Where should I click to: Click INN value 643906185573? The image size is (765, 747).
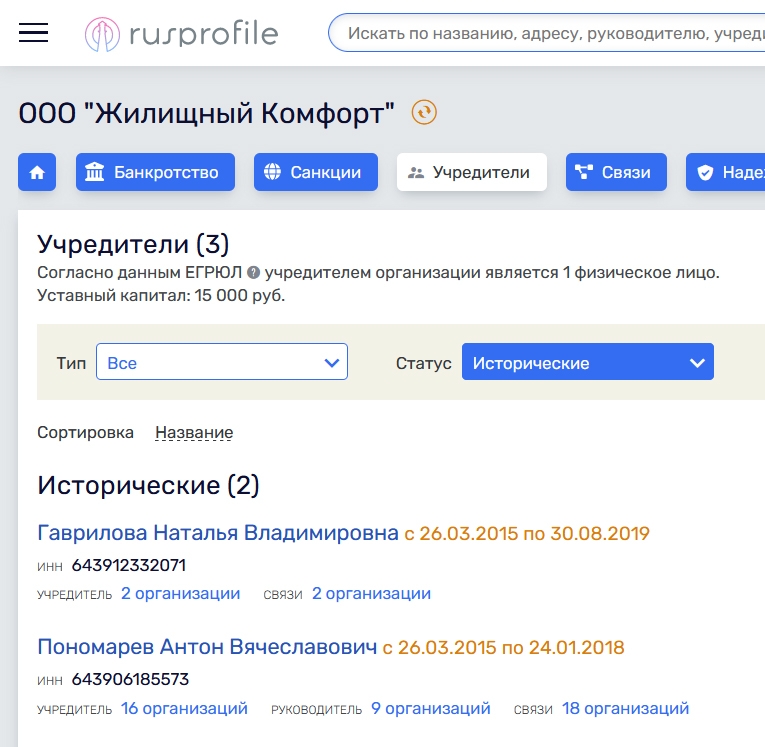click(x=130, y=679)
